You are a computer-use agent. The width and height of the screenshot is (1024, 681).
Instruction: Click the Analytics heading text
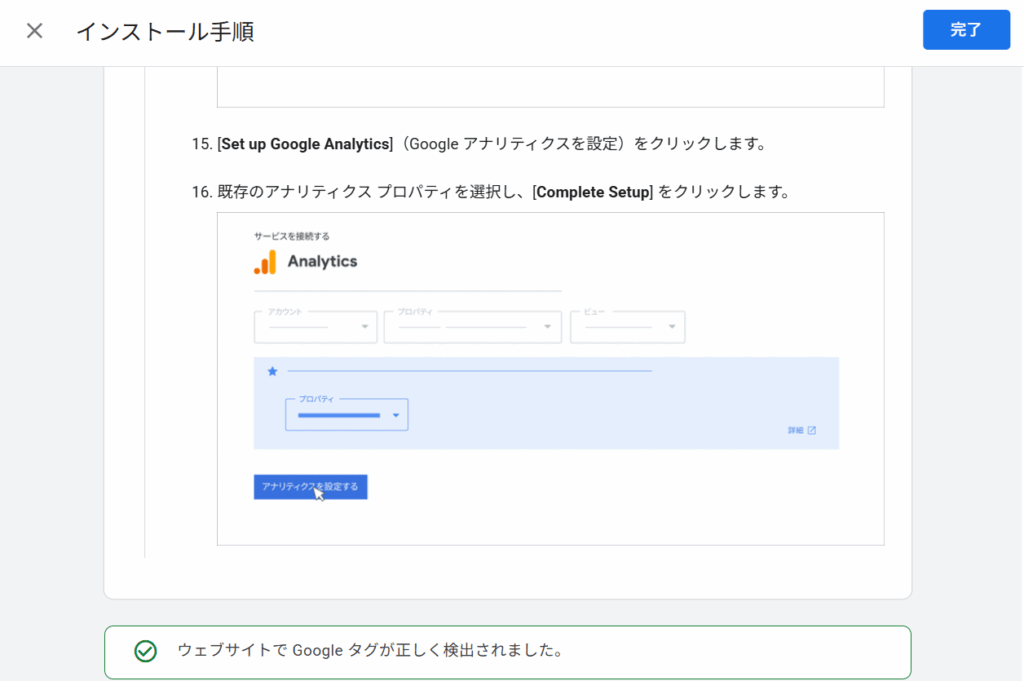click(322, 261)
